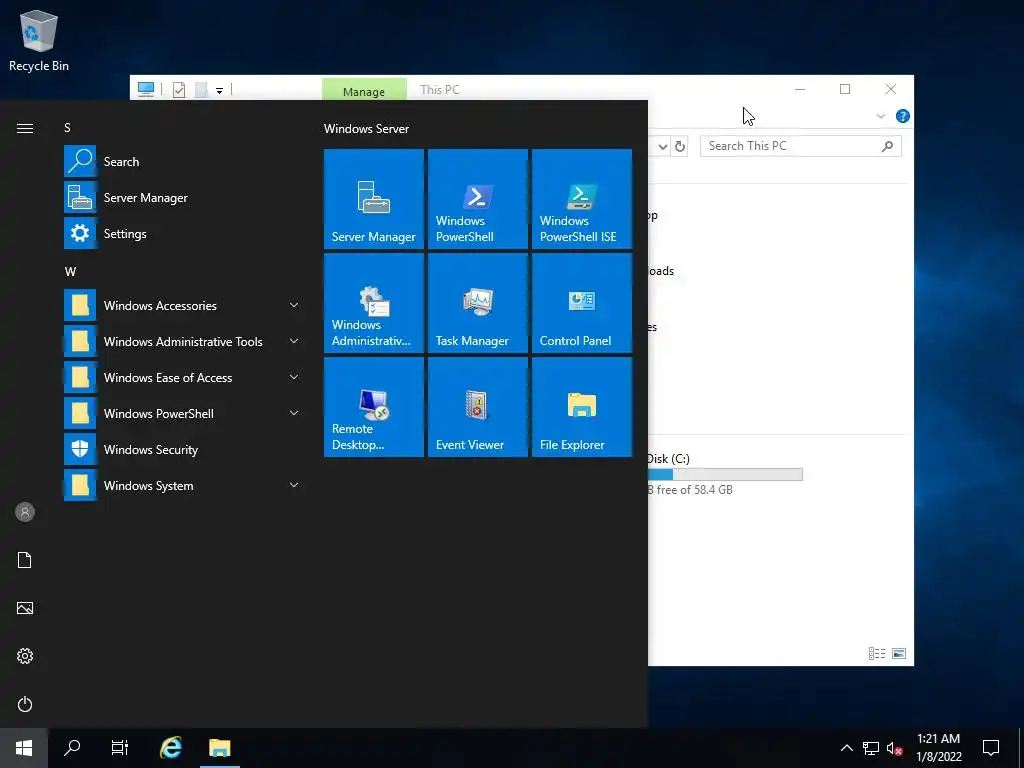Click the letter S app list header

[x=67, y=128]
